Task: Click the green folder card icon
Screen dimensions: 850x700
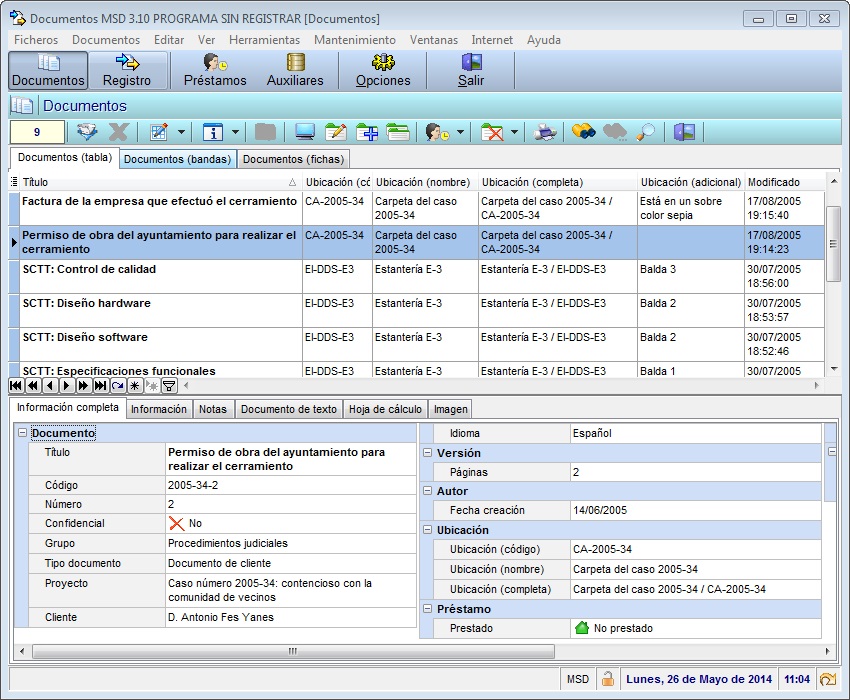Action: coord(398,132)
